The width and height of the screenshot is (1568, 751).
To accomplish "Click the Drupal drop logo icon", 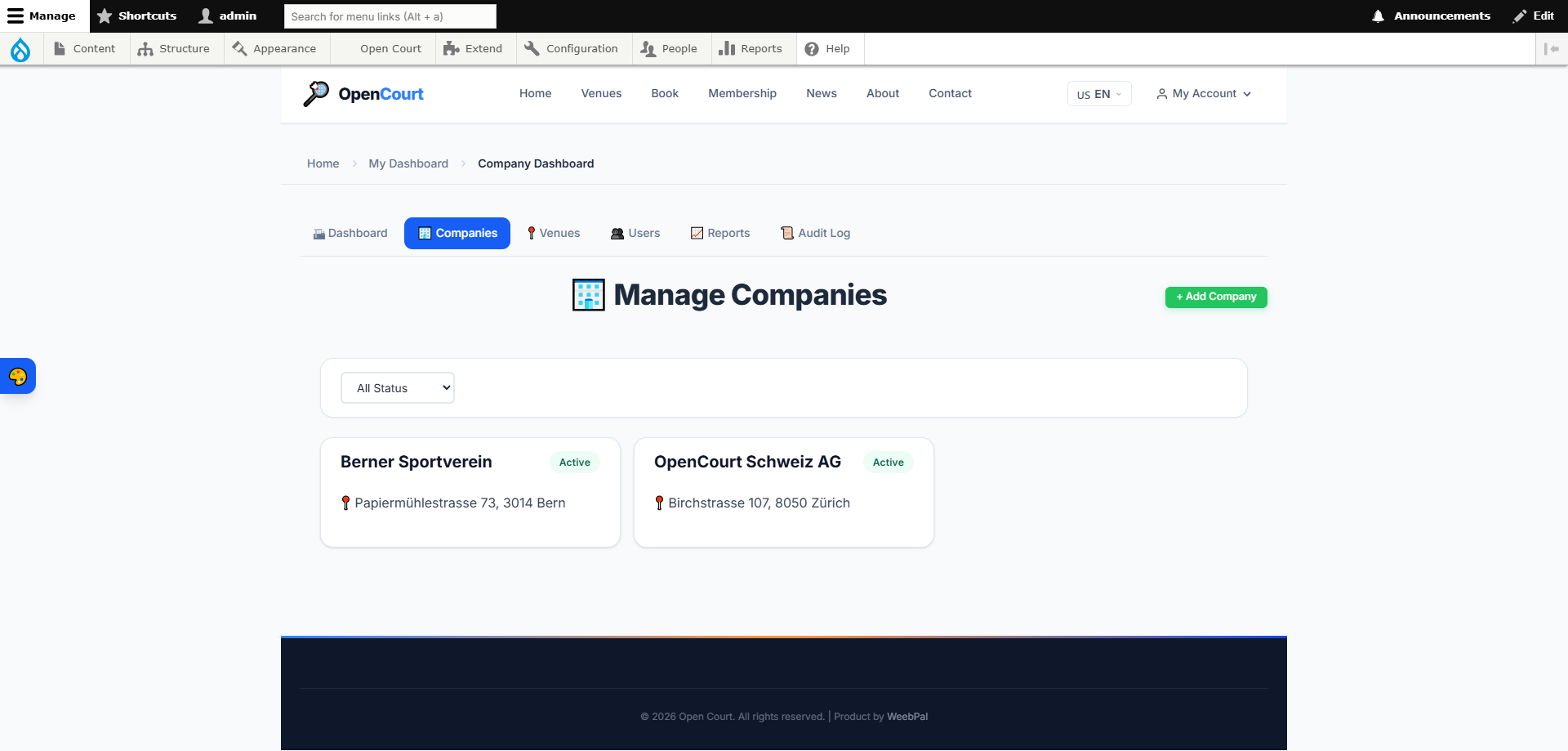I will (20, 50).
